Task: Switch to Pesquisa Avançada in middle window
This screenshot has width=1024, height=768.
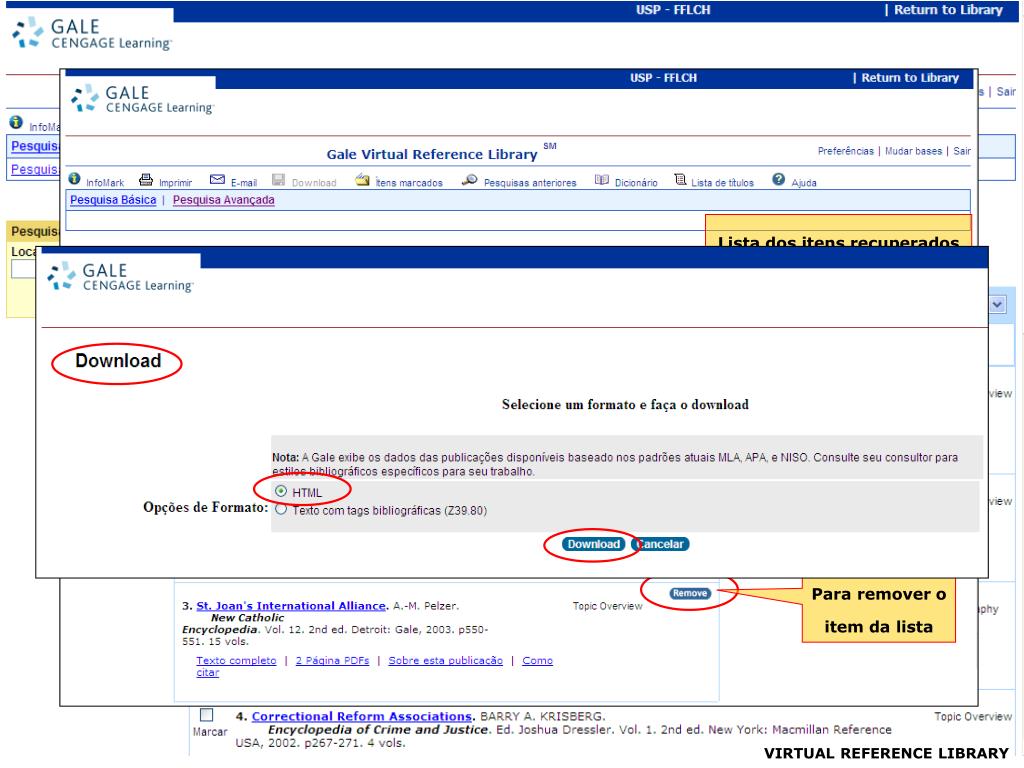Action: coord(223,200)
